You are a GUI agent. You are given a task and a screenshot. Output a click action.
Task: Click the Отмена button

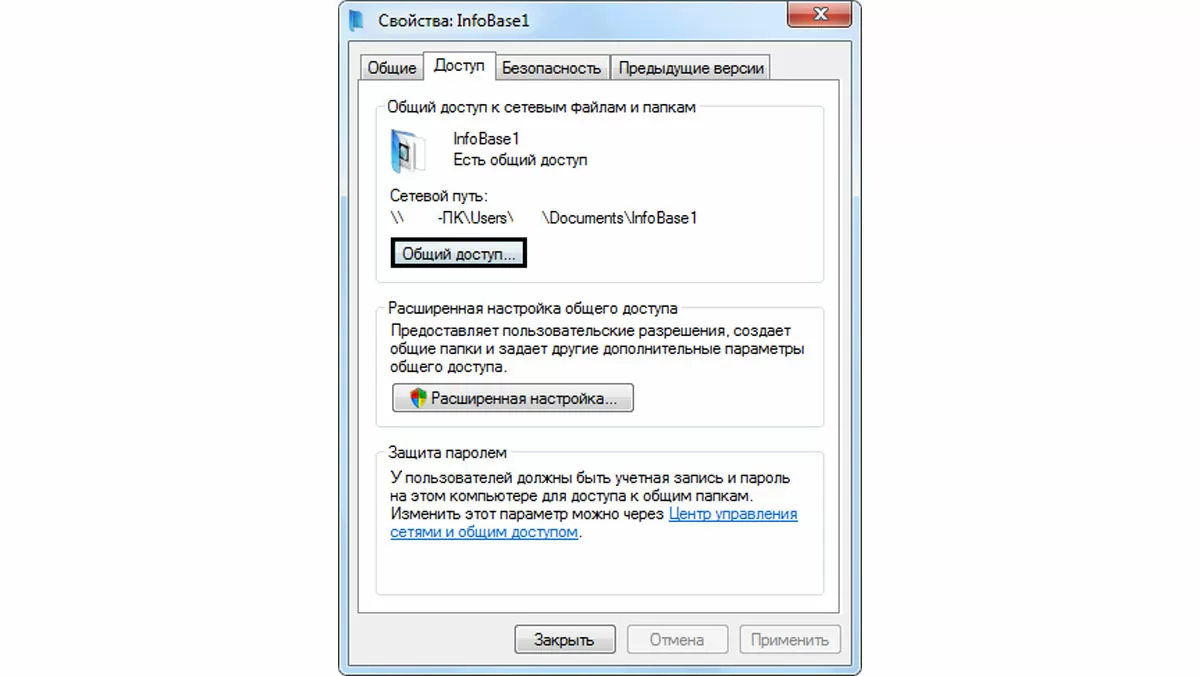[676, 639]
